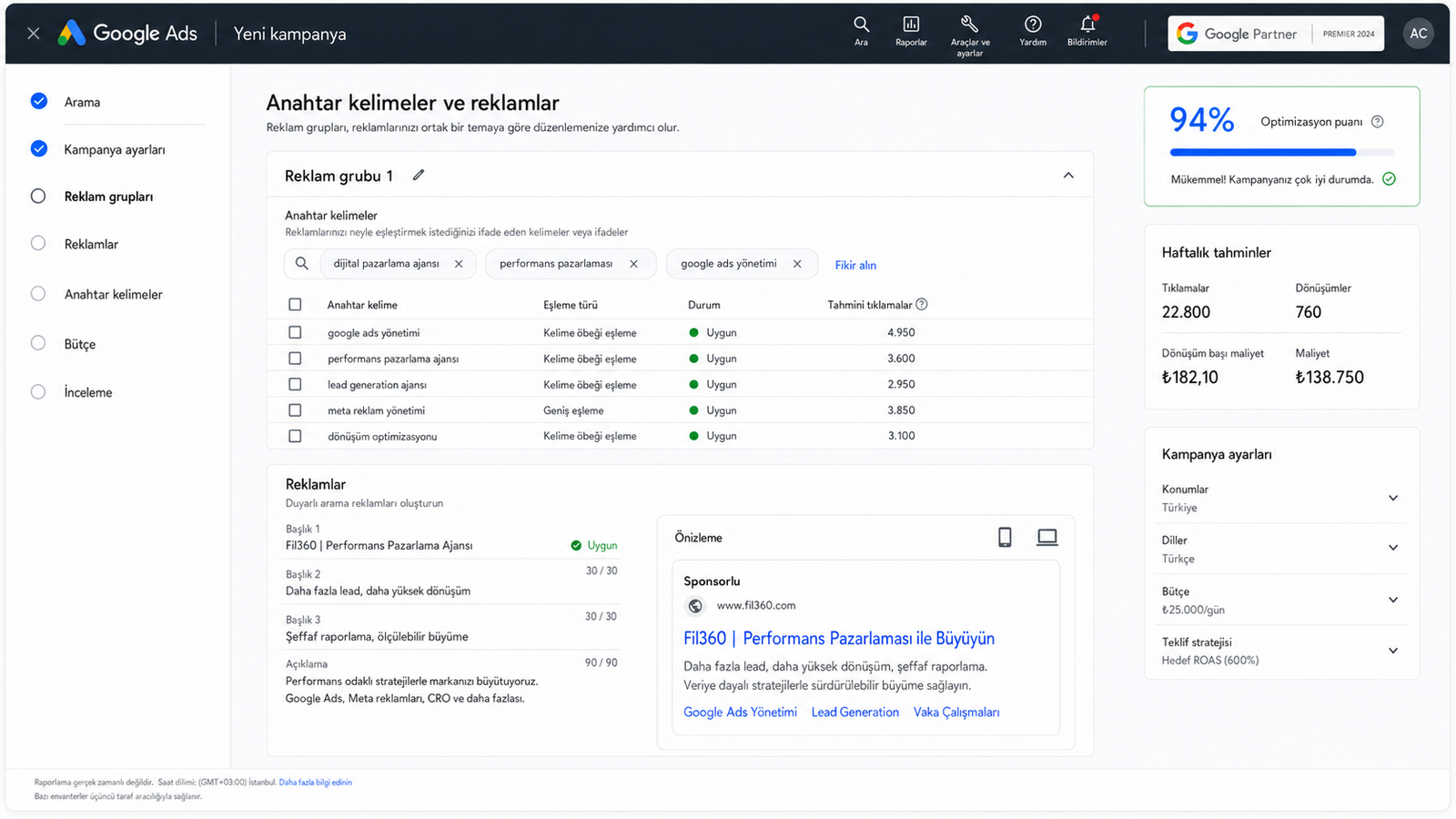Open the AC account avatar
The height and width of the screenshot is (819, 1456).
click(x=1418, y=34)
